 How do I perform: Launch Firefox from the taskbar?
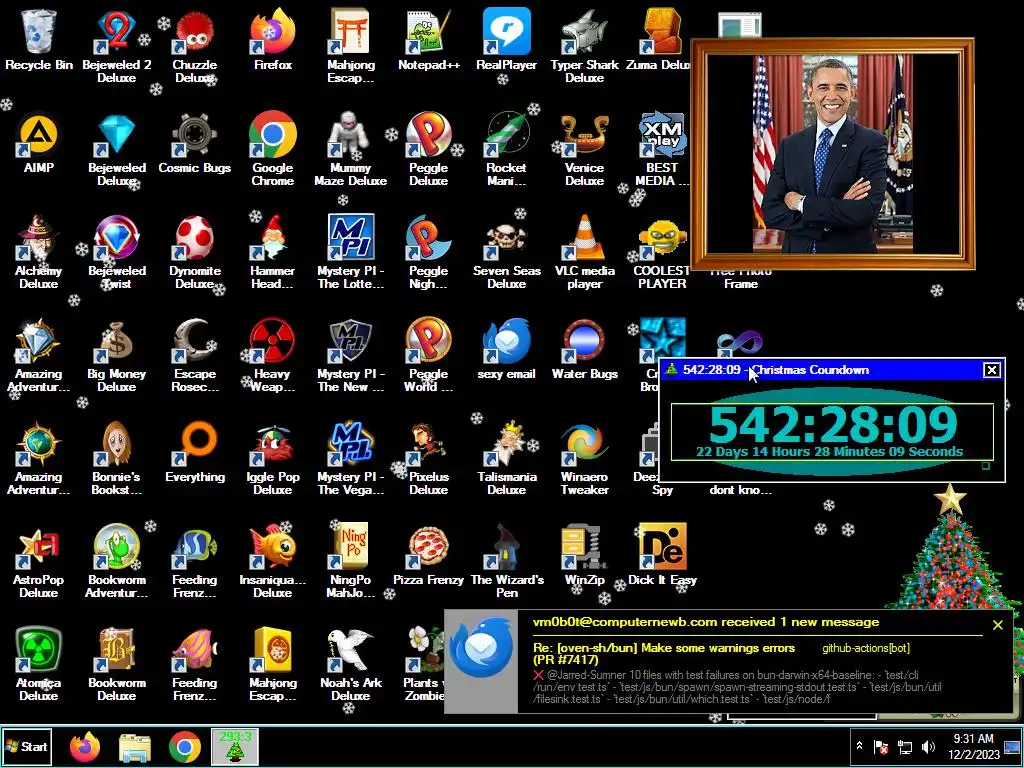[85, 746]
